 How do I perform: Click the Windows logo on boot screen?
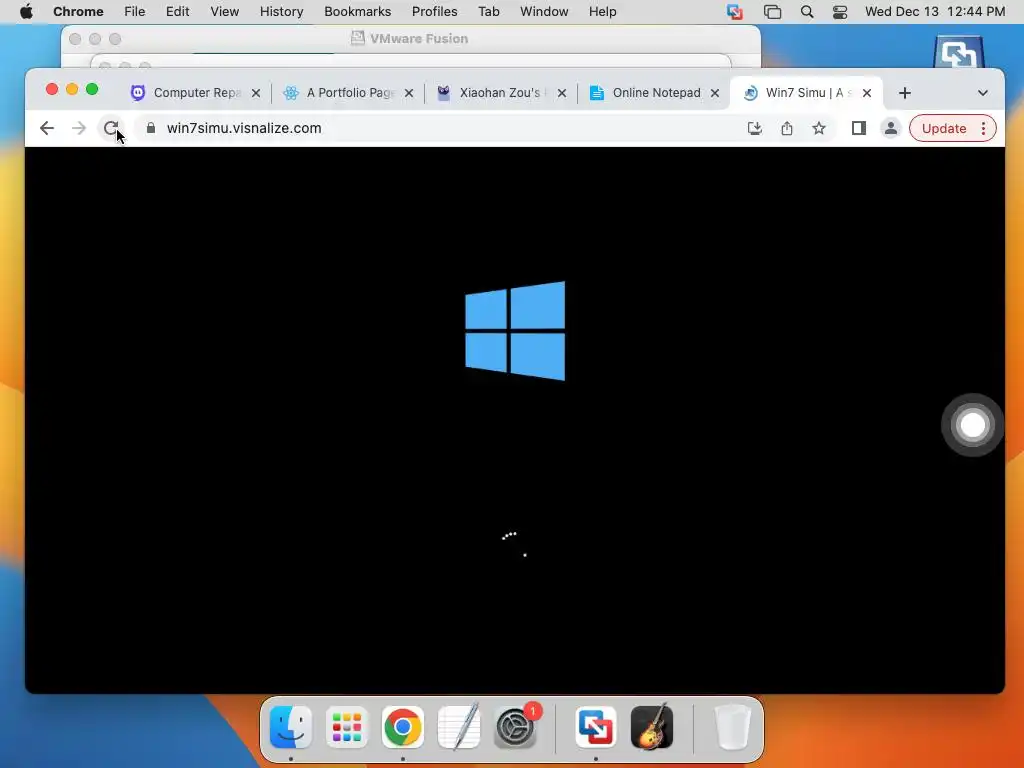pyautogui.click(x=515, y=330)
